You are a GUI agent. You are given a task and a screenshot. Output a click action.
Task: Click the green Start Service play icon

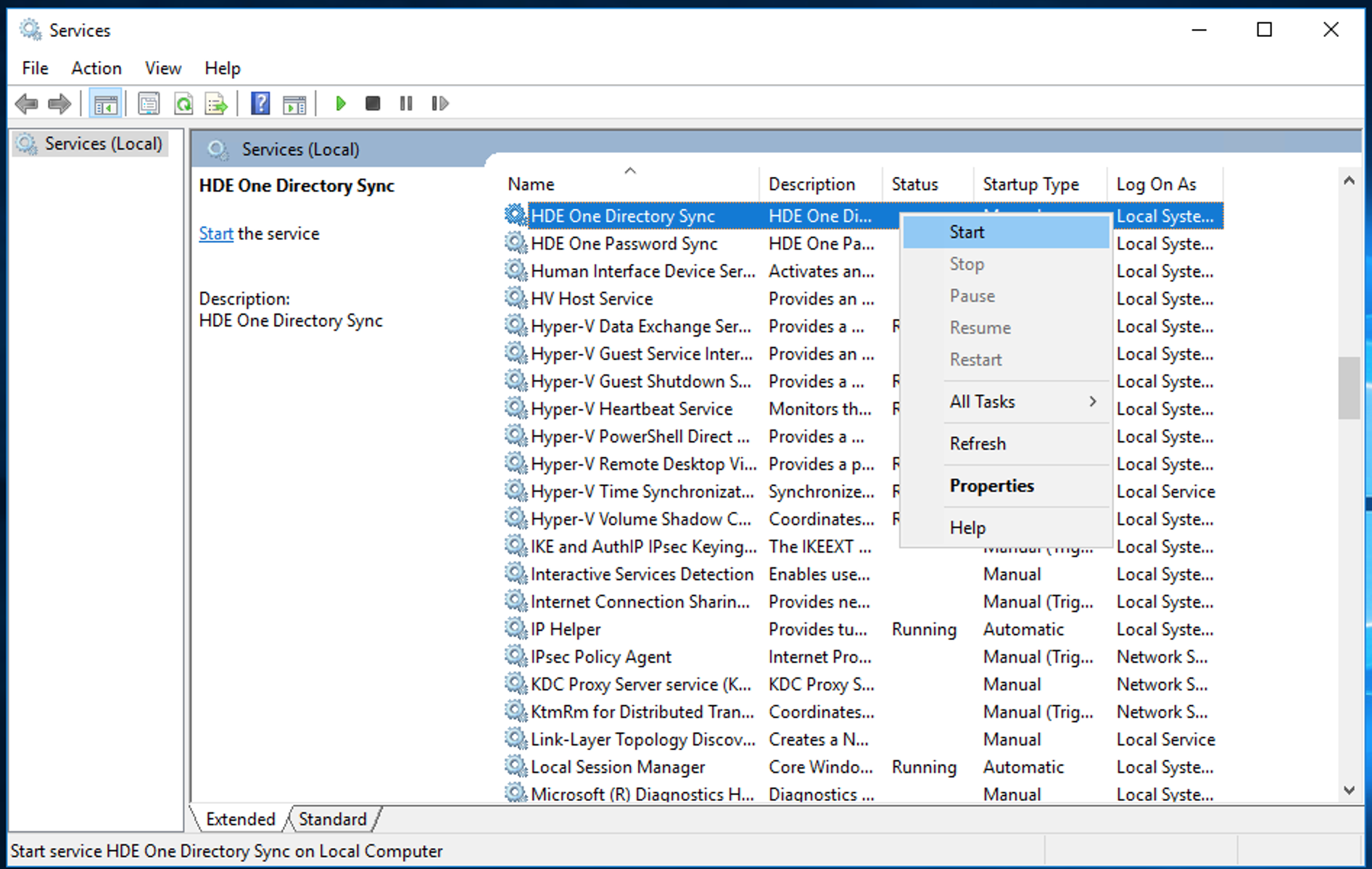pyautogui.click(x=340, y=104)
